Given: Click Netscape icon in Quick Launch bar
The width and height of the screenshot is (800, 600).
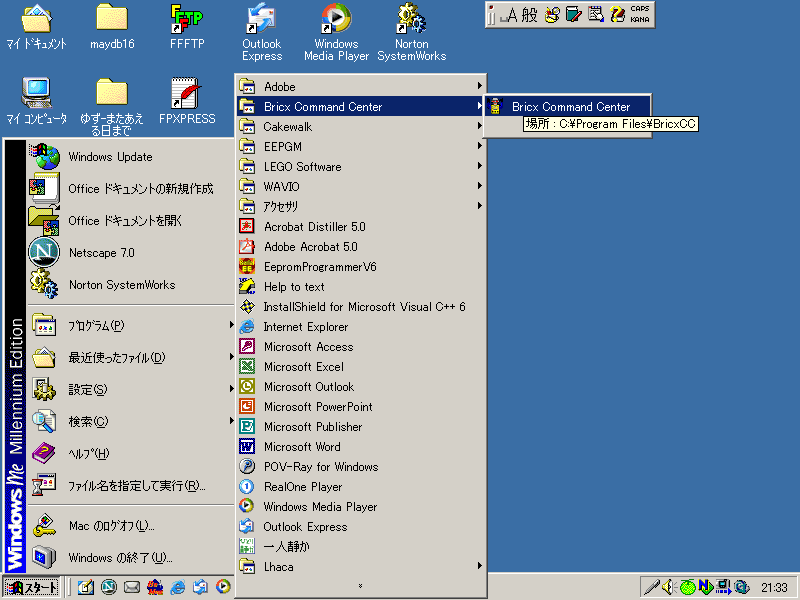Looking at the screenshot, I should (x=109, y=587).
